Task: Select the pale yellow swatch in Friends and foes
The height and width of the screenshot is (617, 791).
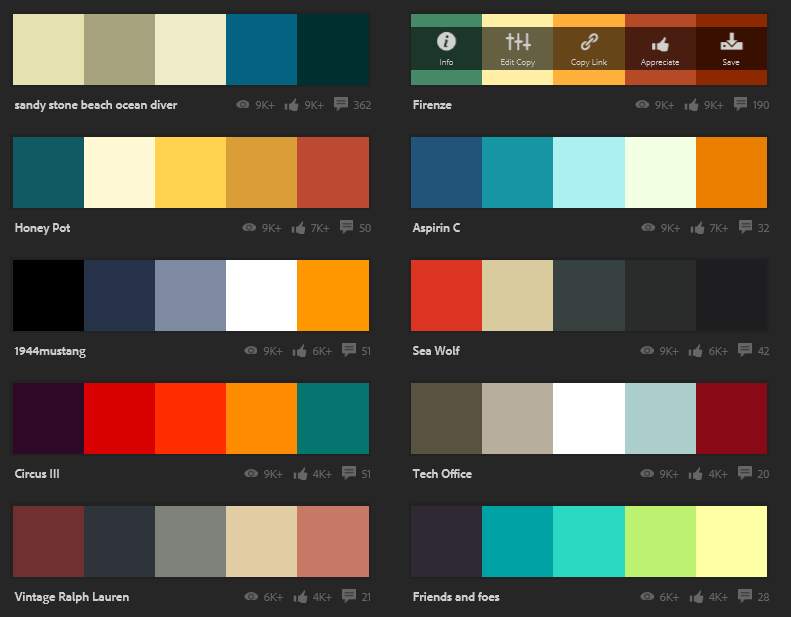Action: coord(731,541)
